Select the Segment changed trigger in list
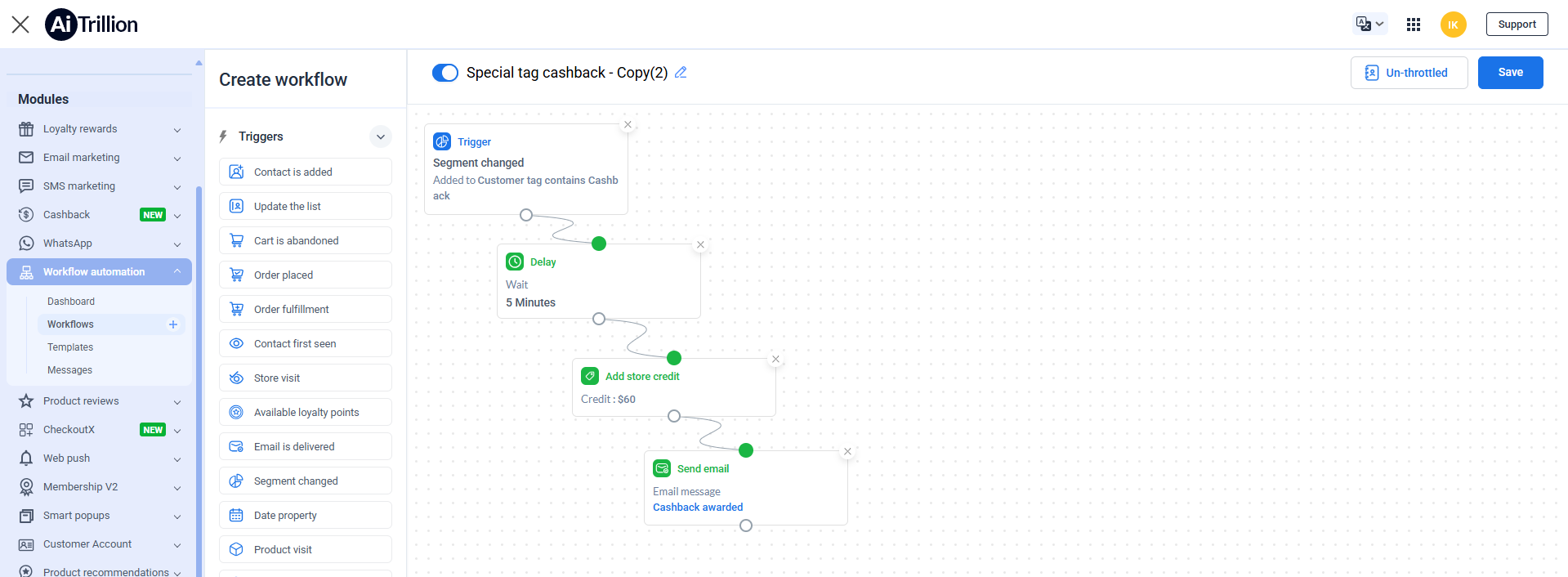The height and width of the screenshot is (577, 1568). click(x=306, y=481)
